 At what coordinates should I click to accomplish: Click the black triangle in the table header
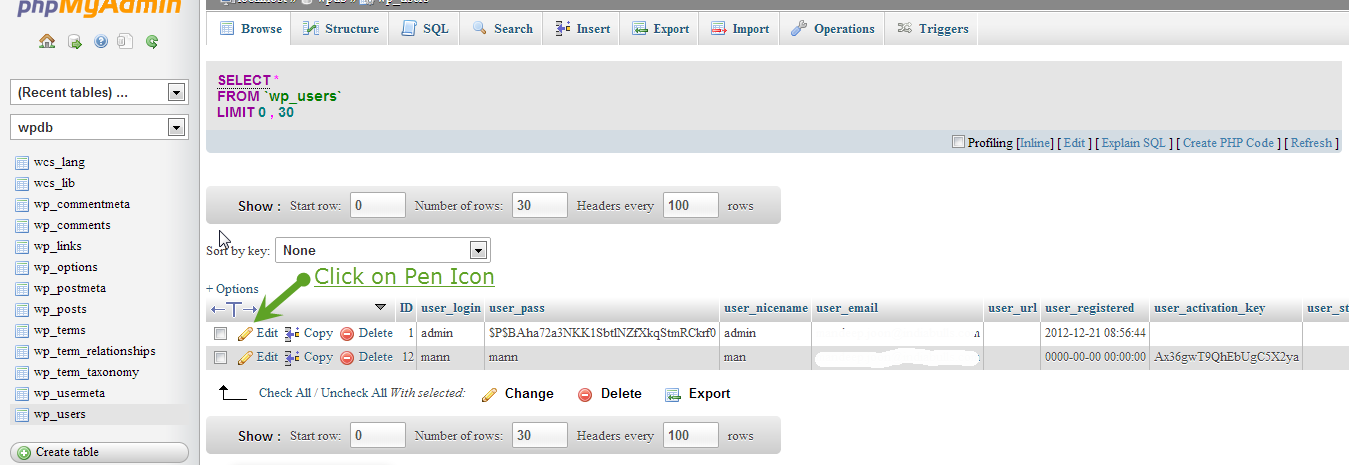tap(379, 307)
